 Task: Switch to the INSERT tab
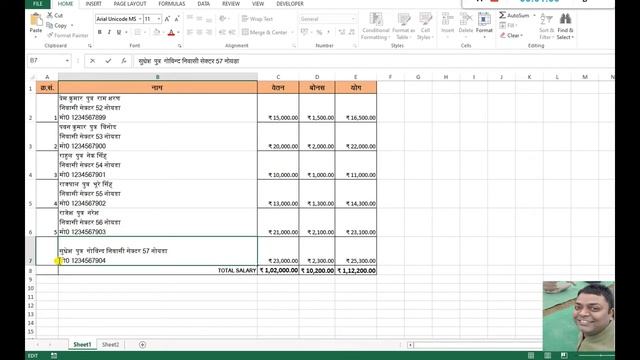pyautogui.click(x=93, y=4)
